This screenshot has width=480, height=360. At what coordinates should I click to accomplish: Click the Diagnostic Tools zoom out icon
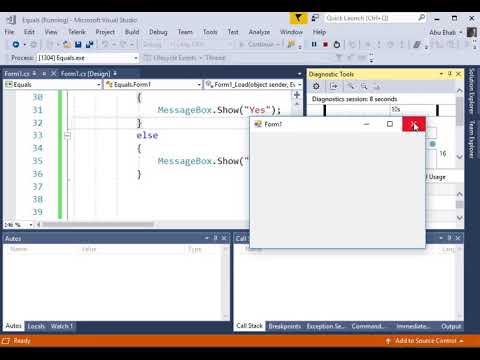point(364,87)
